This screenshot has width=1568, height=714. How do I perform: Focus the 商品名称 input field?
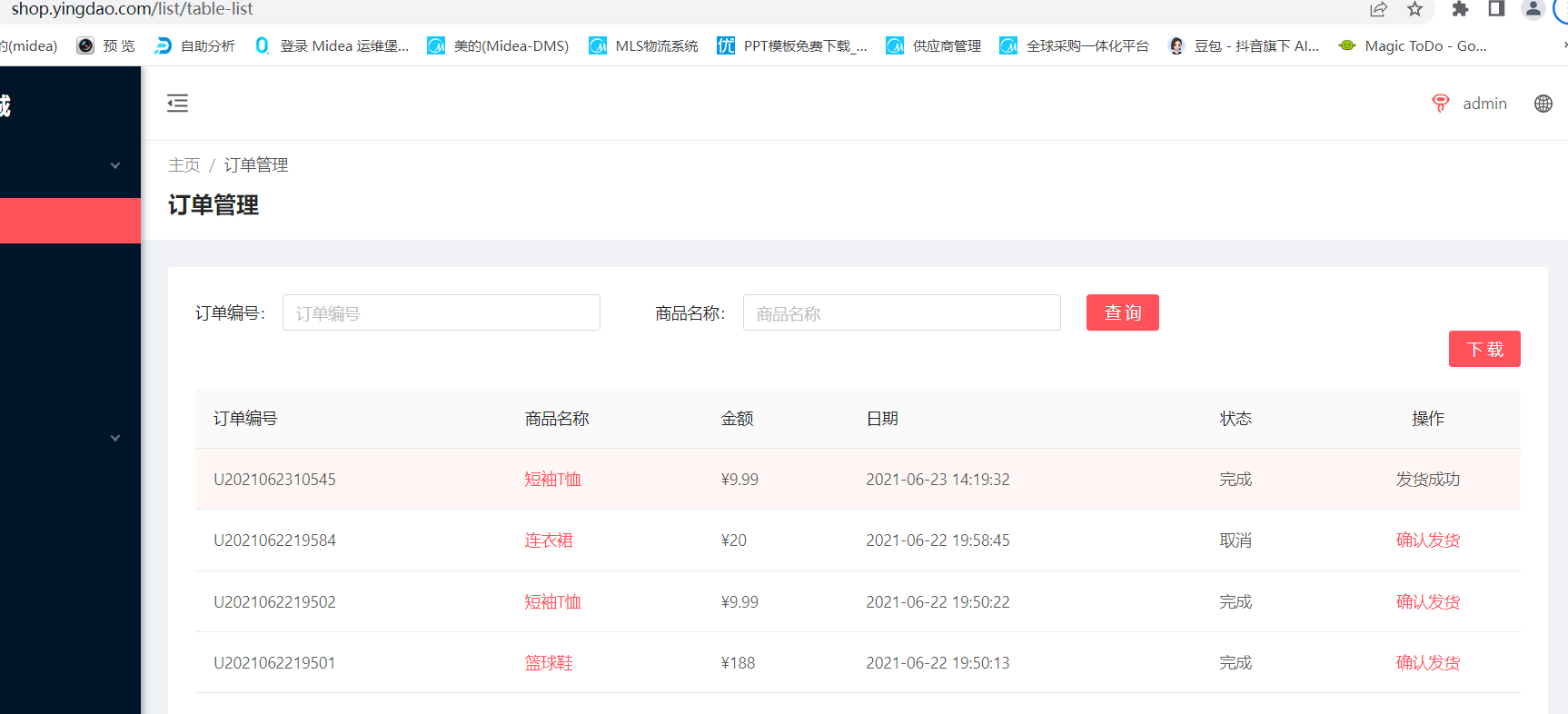tap(901, 312)
